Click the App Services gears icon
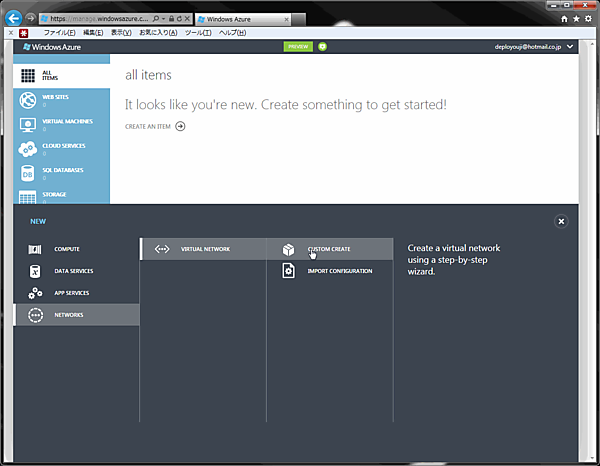Screen dimensions: 600x466 (35, 293)
